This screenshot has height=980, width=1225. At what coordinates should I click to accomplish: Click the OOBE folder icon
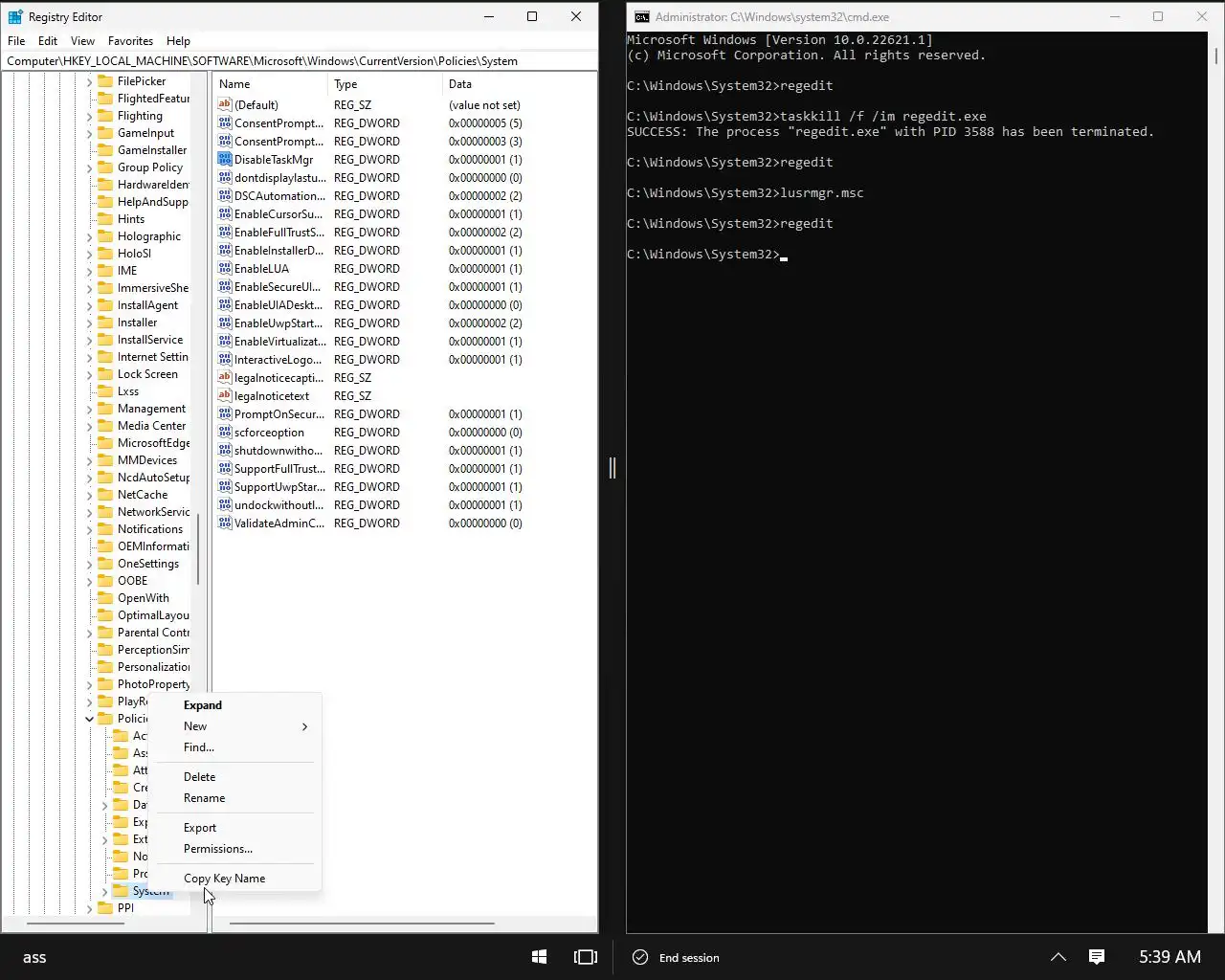105,581
